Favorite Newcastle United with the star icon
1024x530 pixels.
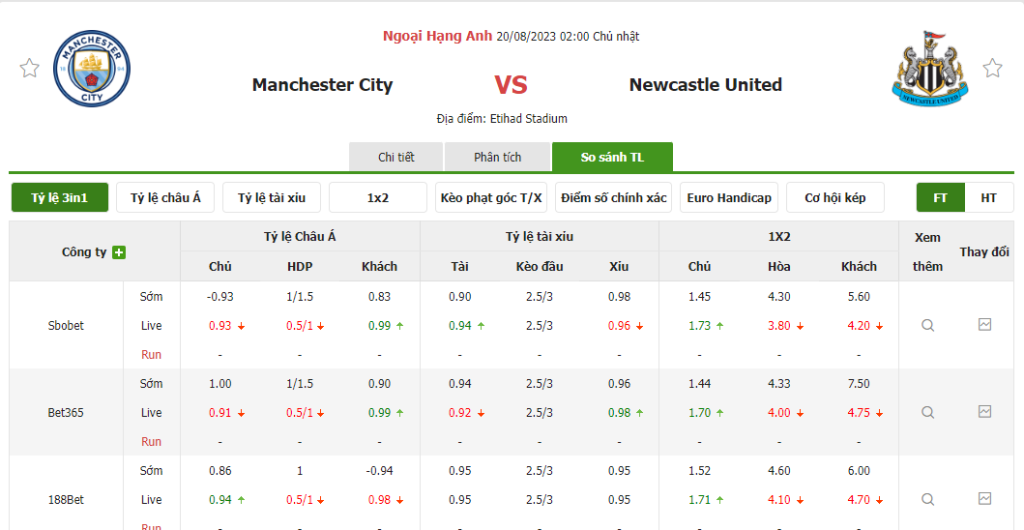click(992, 68)
